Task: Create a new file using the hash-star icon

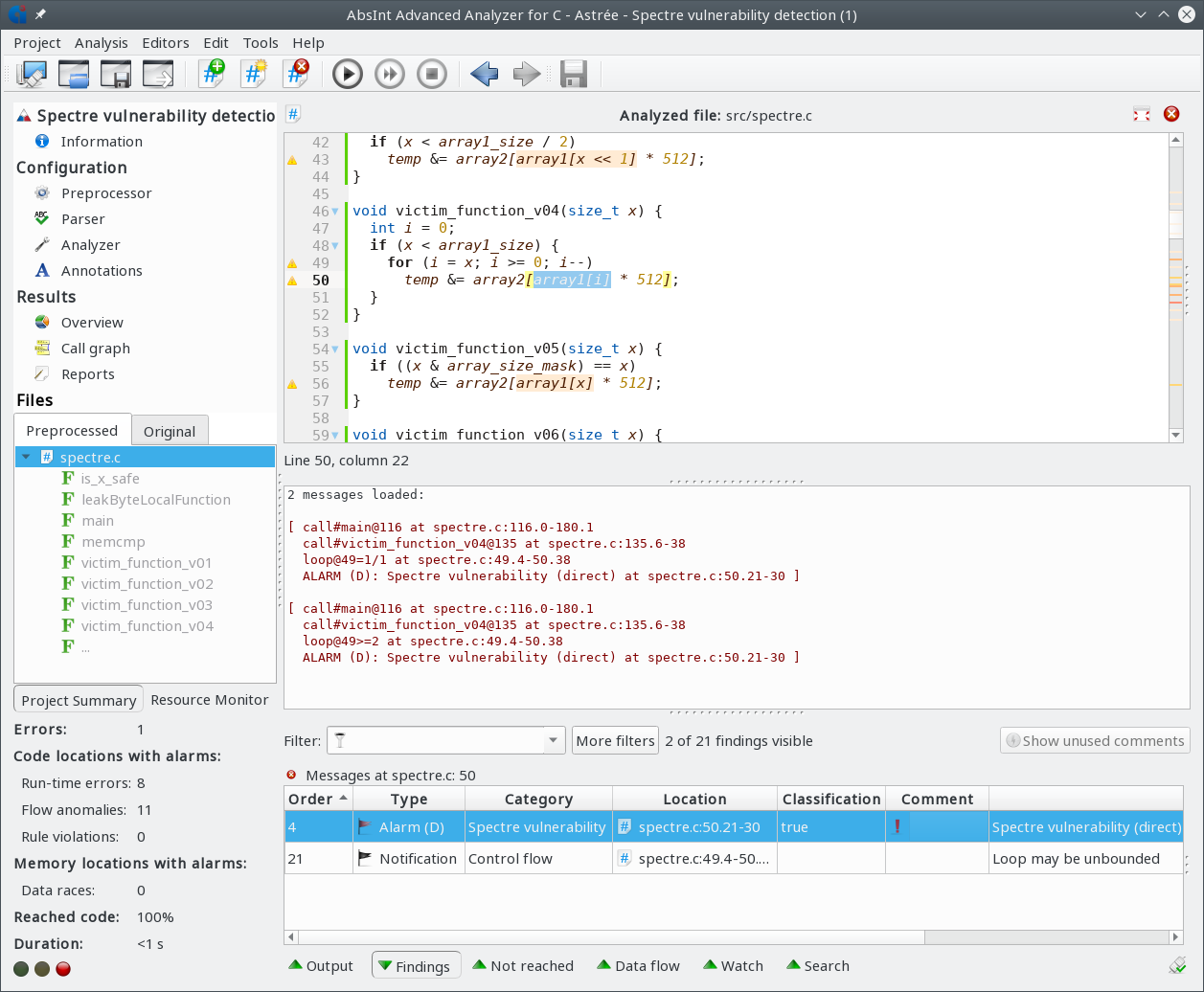Action: click(253, 74)
